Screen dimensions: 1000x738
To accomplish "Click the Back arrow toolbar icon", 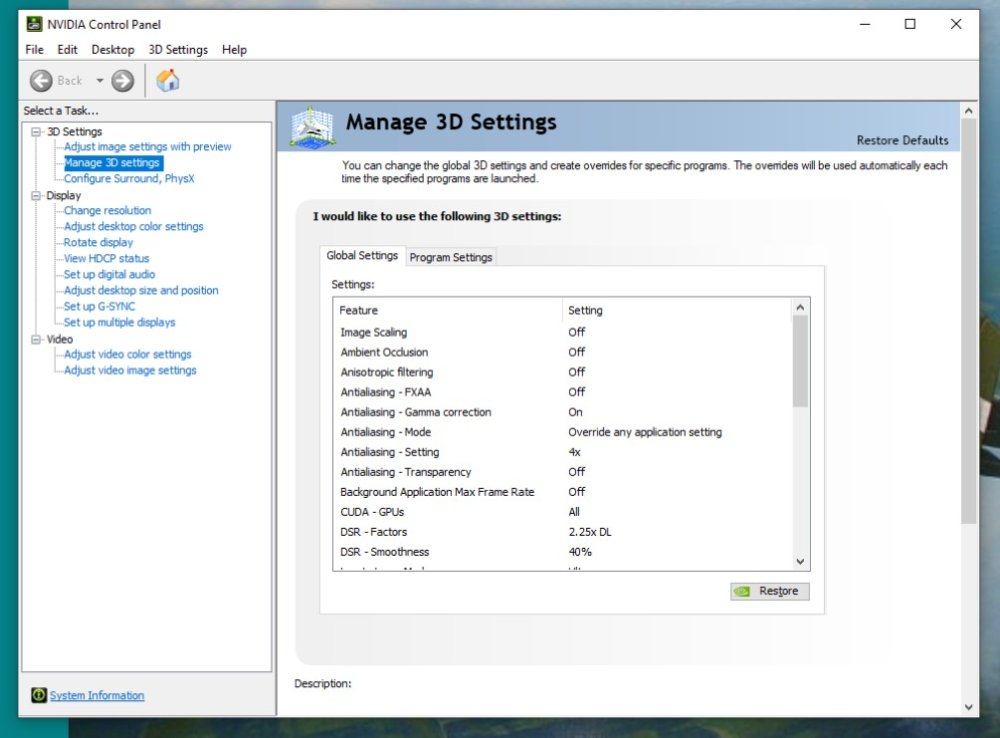I will point(41,81).
